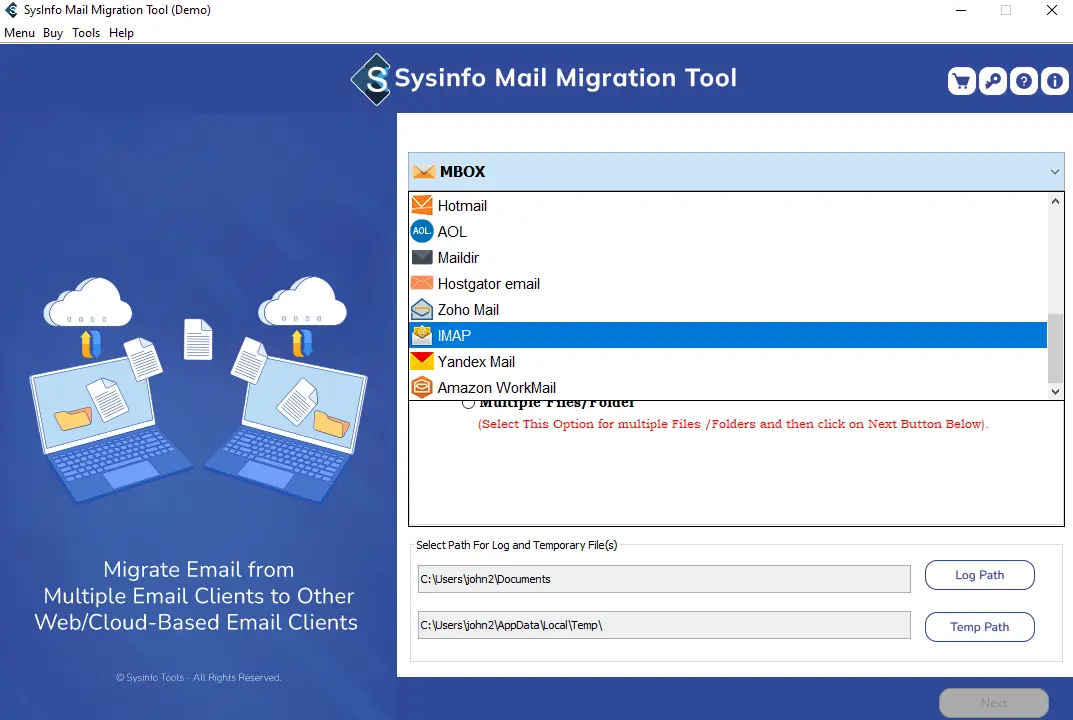This screenshot has height=720, width=1073.
Task: Click the Yandex Mail red icon
Action: [422, 361]
